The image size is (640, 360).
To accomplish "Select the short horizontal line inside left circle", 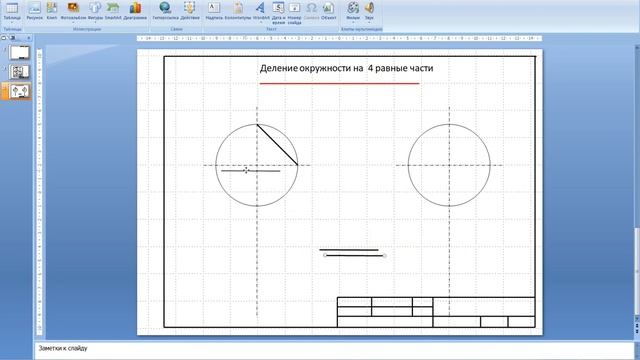I will 251,171.
